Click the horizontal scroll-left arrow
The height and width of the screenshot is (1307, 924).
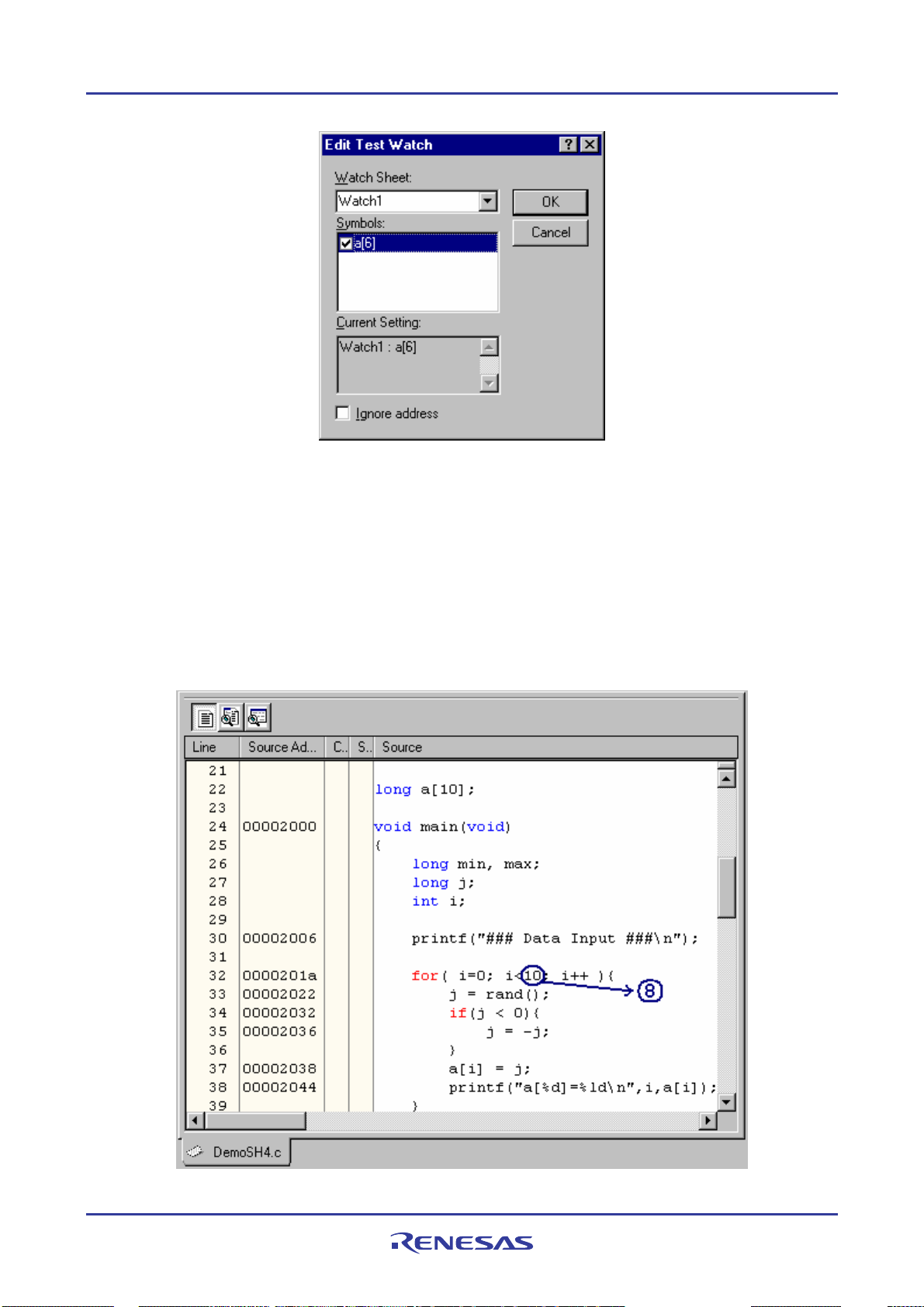196,1121
